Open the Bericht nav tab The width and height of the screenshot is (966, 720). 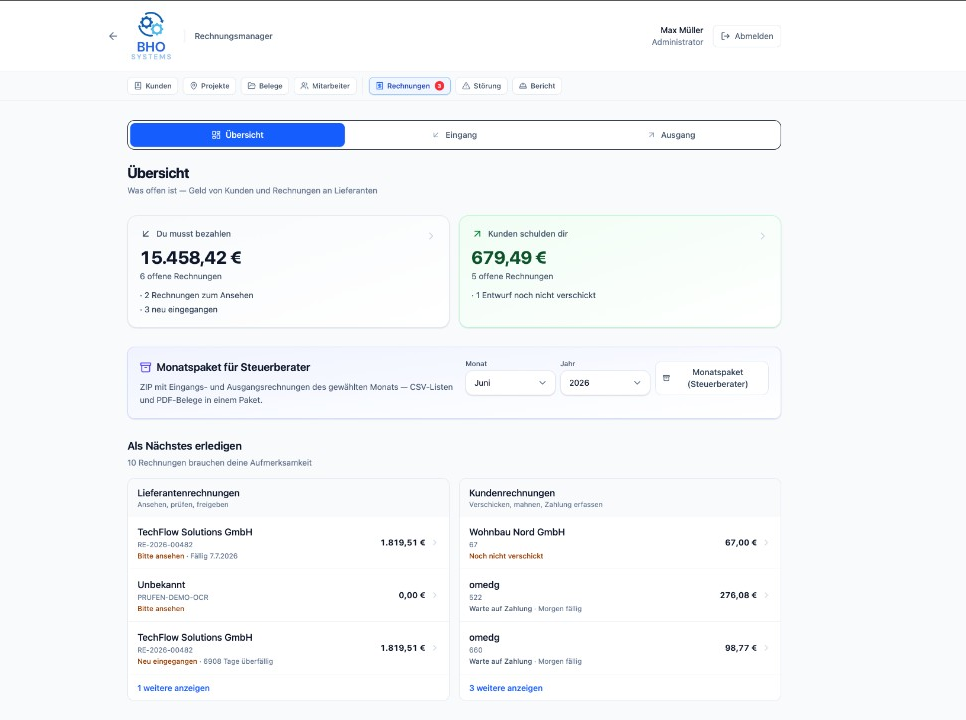coord(537,86)
